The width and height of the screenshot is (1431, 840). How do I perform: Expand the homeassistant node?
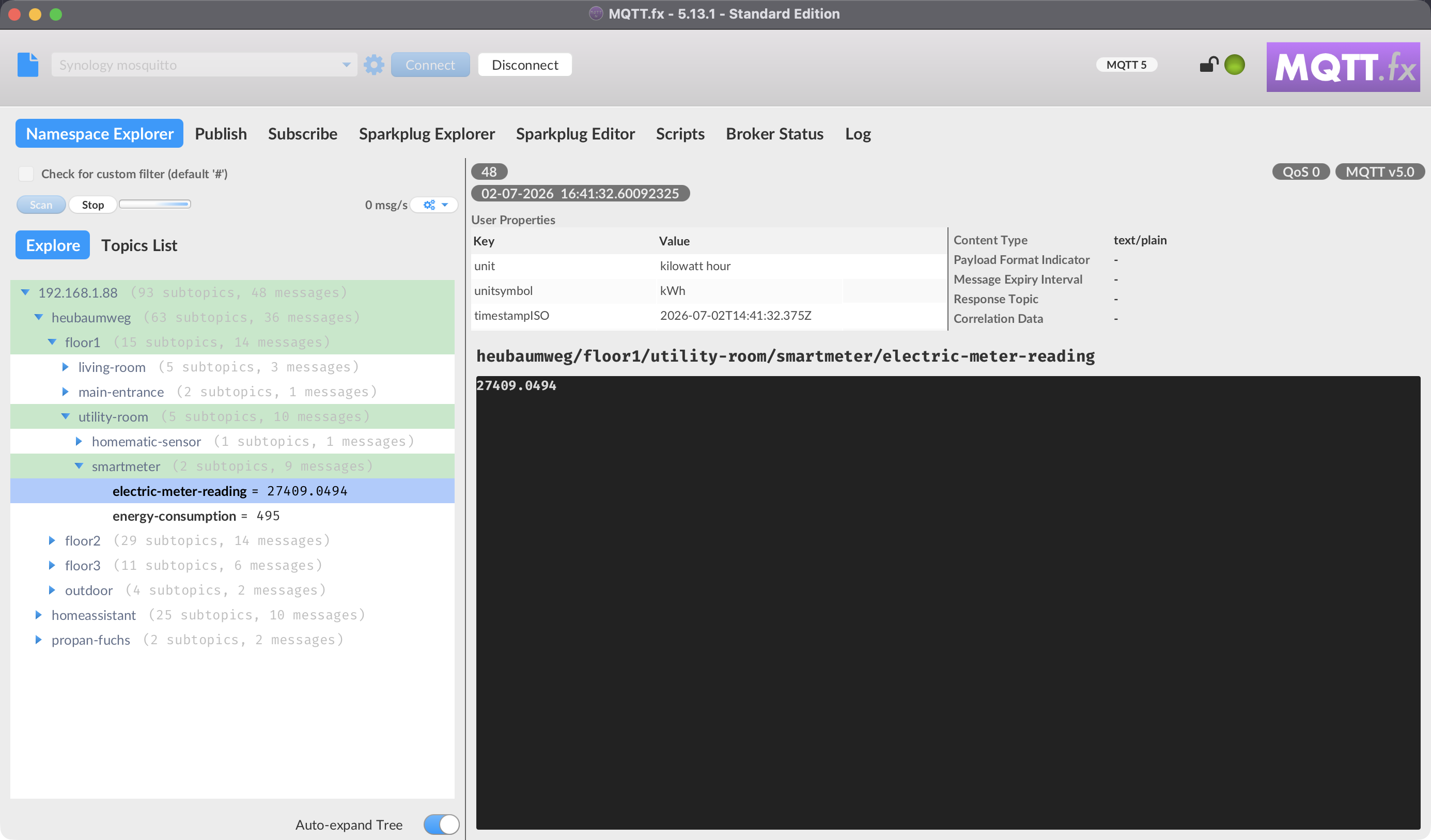tap(39, 615)
